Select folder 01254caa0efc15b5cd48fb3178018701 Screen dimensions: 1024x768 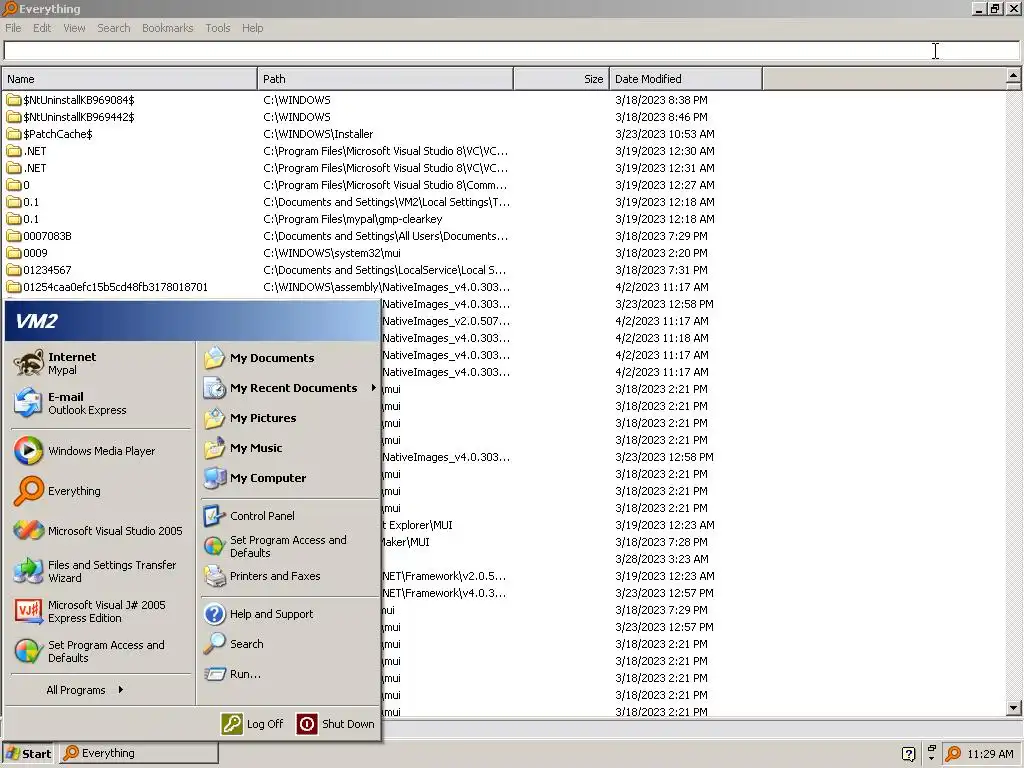pos(115,287)
